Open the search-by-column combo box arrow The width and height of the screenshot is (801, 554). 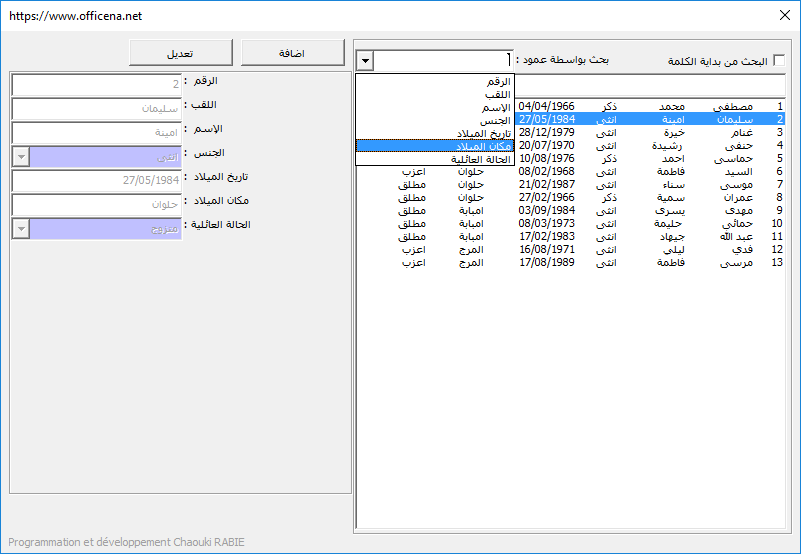click(x=365, y=61)
